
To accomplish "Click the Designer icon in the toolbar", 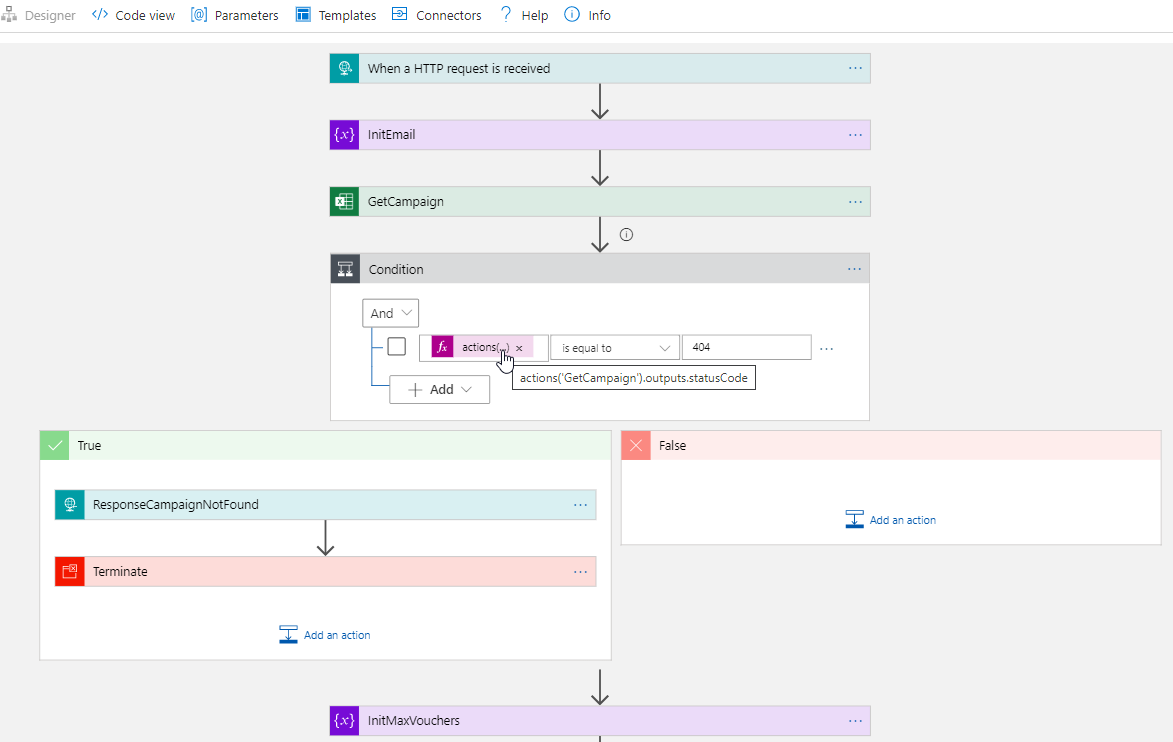I will [13, 14].
